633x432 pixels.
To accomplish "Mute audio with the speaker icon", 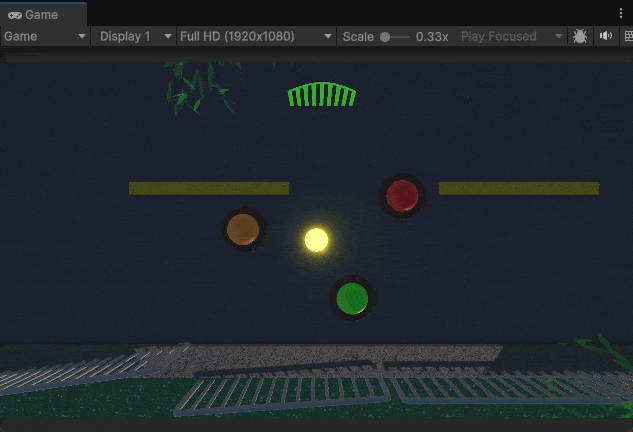I will pos(606,36).
